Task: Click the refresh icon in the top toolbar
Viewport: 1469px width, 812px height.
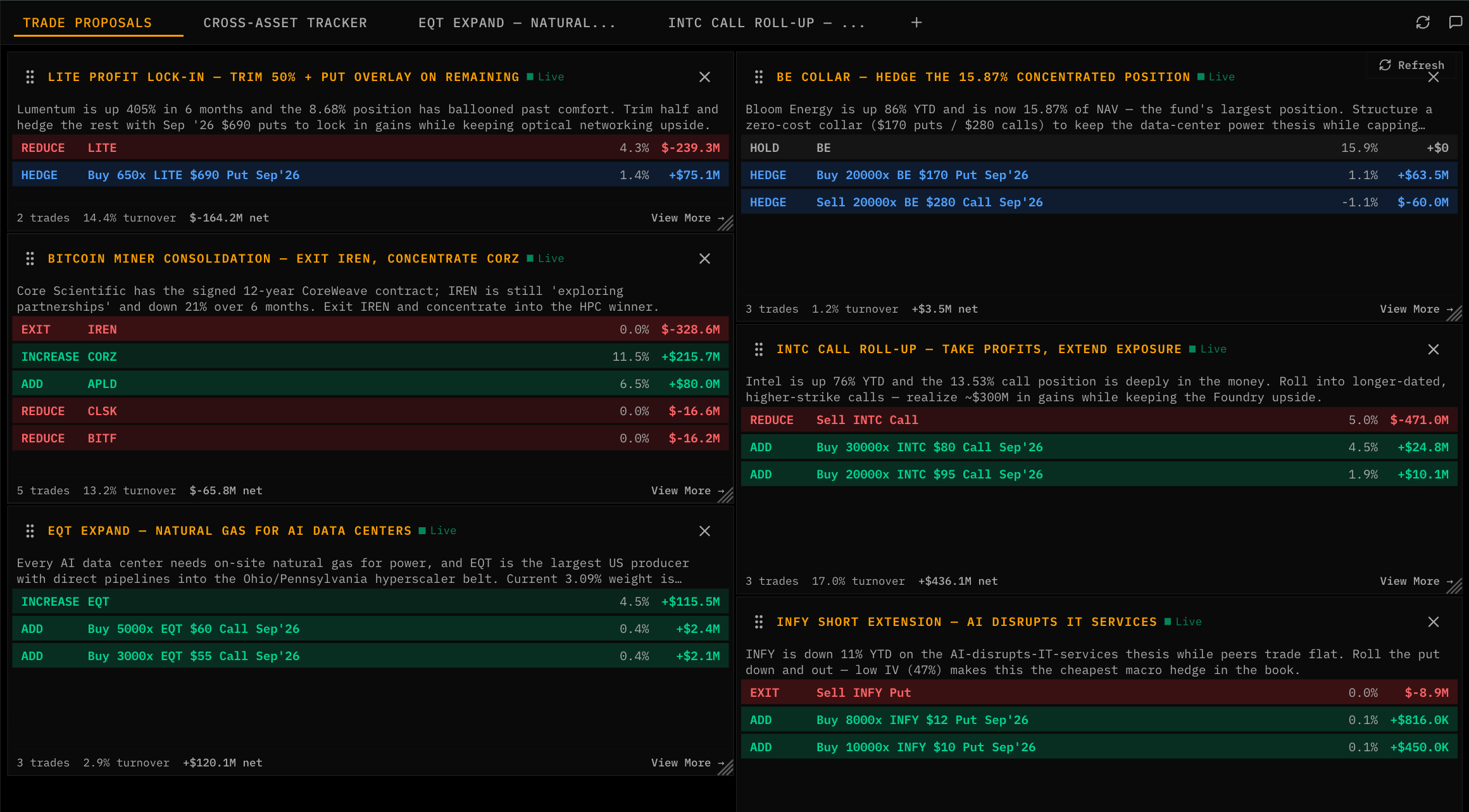Action: pos(1423,22)
